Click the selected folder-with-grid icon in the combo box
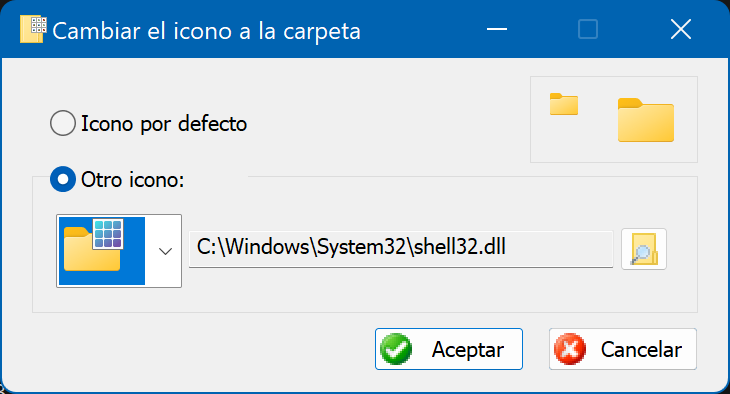This screenshot has height=394, width=730. 101,251
